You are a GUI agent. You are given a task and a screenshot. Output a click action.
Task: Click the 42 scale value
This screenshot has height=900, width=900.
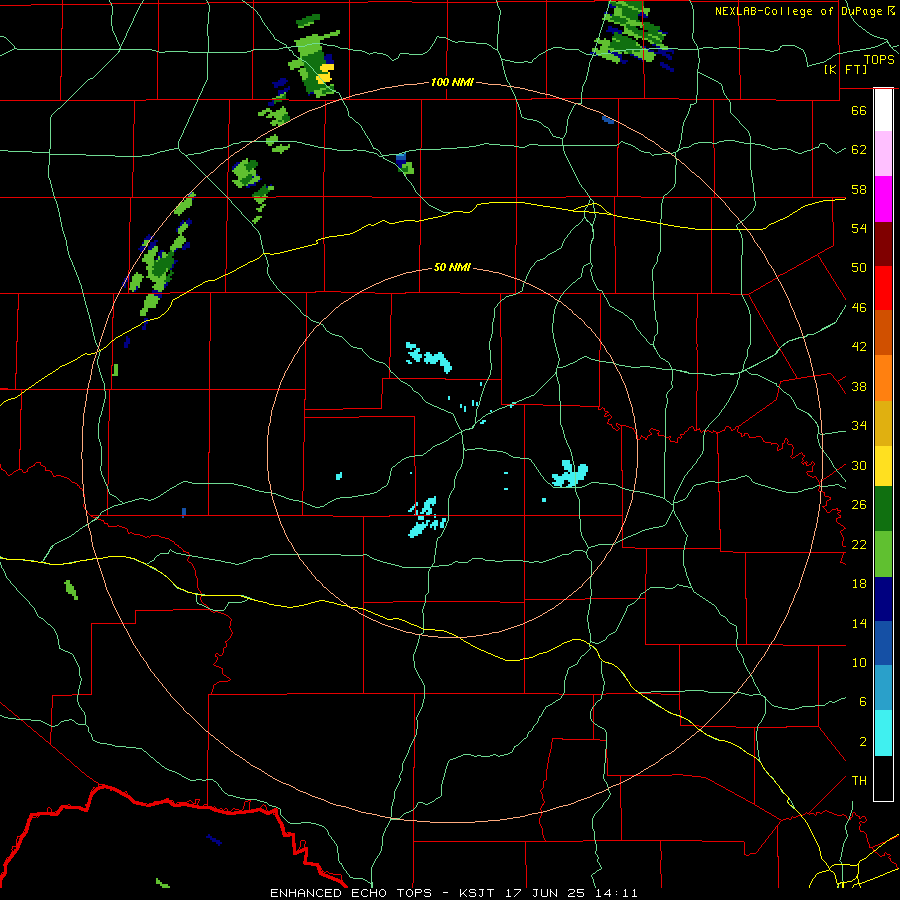coord(859,346)
